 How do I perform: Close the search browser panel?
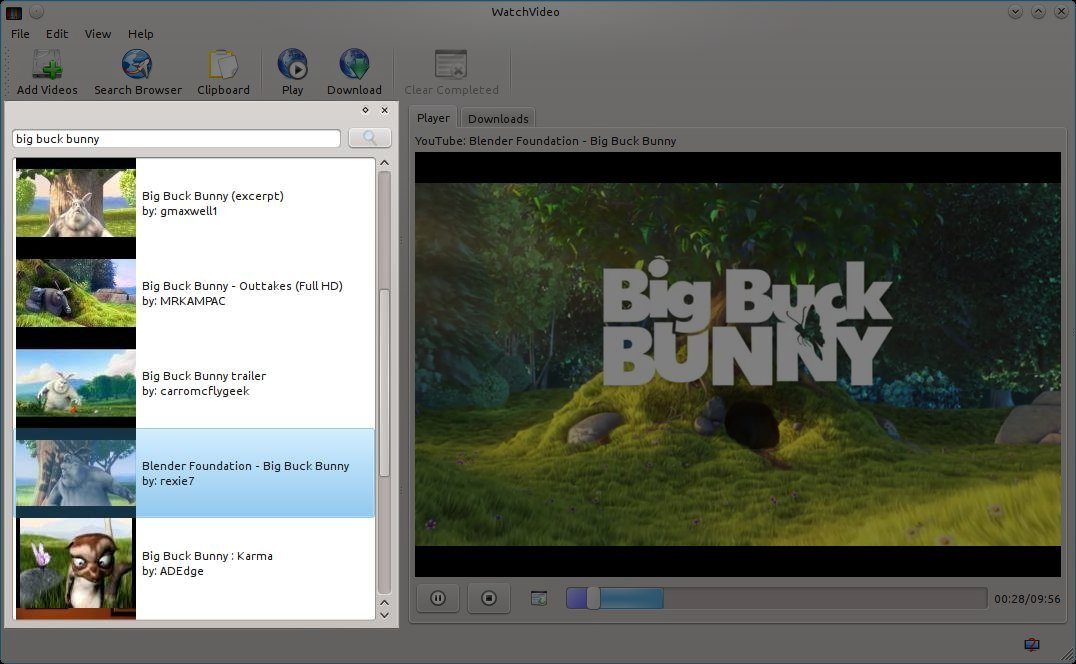(385, 110)
